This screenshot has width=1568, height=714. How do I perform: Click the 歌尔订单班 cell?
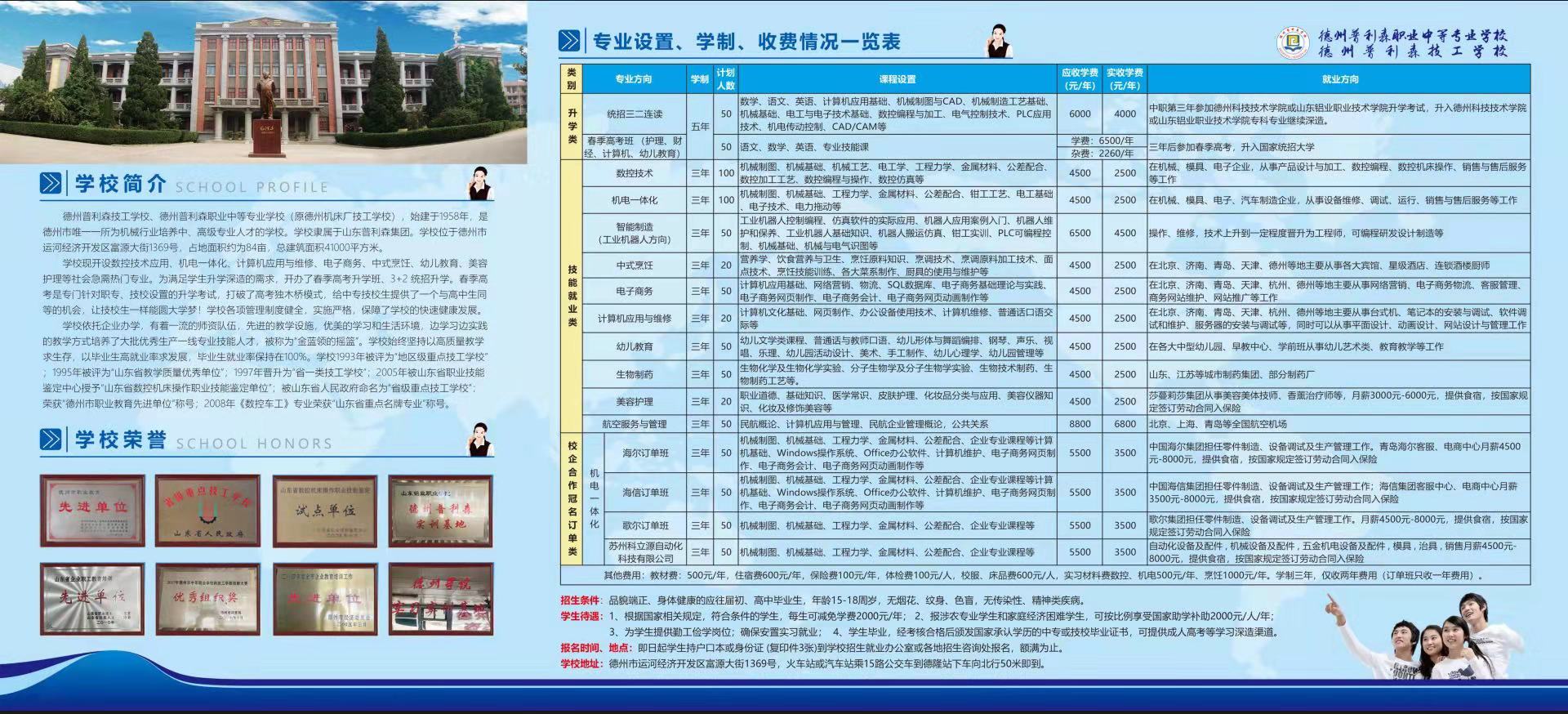pyautogui.click(x=645, y=525)
